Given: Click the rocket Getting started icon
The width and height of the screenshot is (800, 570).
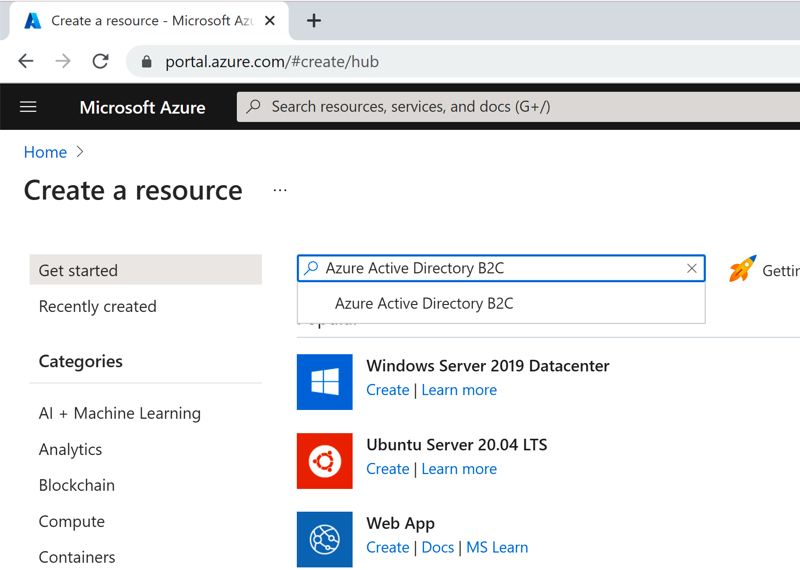Looking at the screenshot, I should pos(742,268).
